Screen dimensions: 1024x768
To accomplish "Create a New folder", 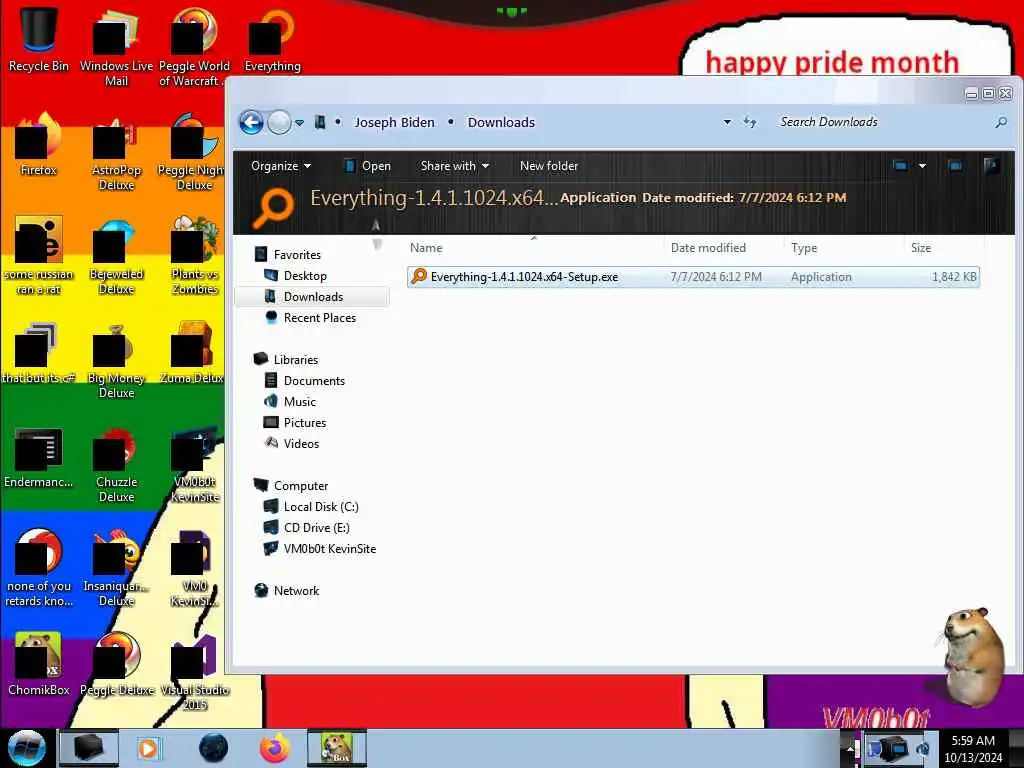I will (549, 166).
